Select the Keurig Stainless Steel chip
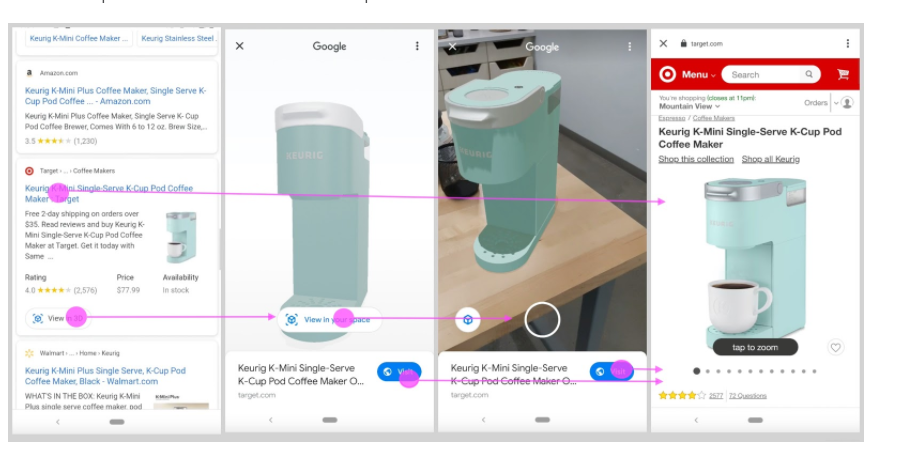The height and width of the screenshot is (470, 899). click(178, 38)
